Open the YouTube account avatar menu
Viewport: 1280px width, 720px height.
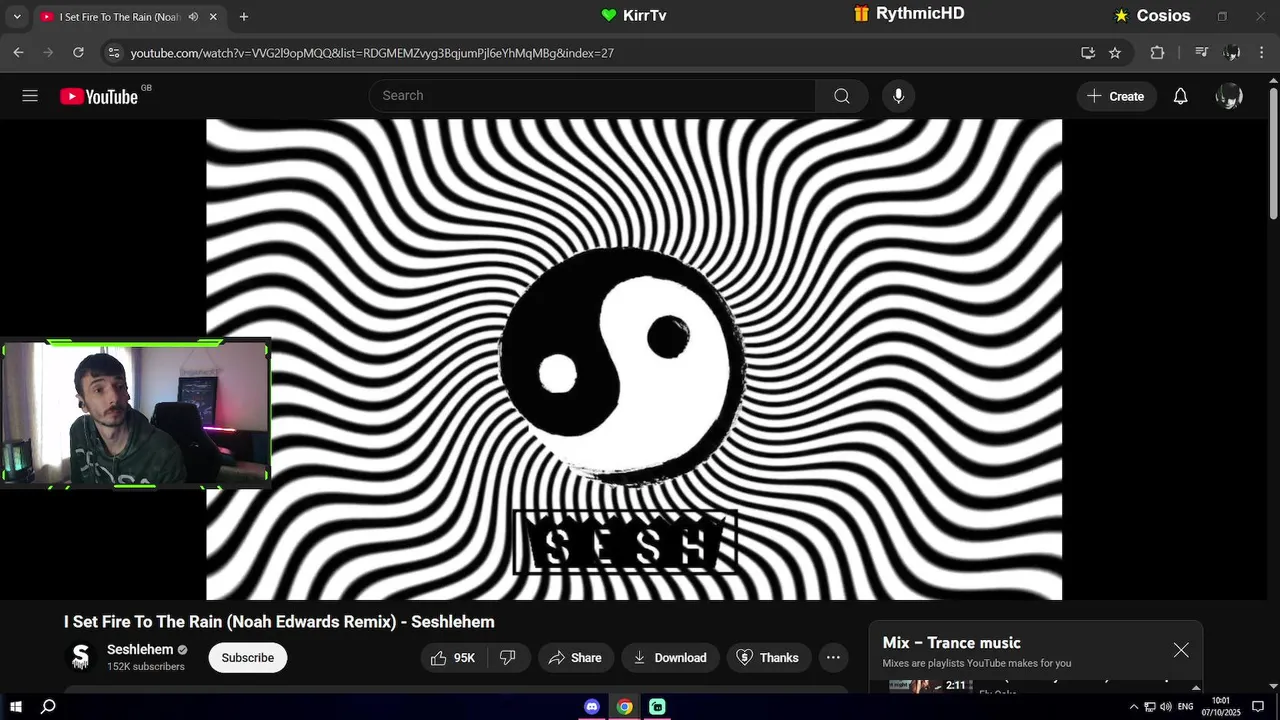click(x=1229, y=96)
